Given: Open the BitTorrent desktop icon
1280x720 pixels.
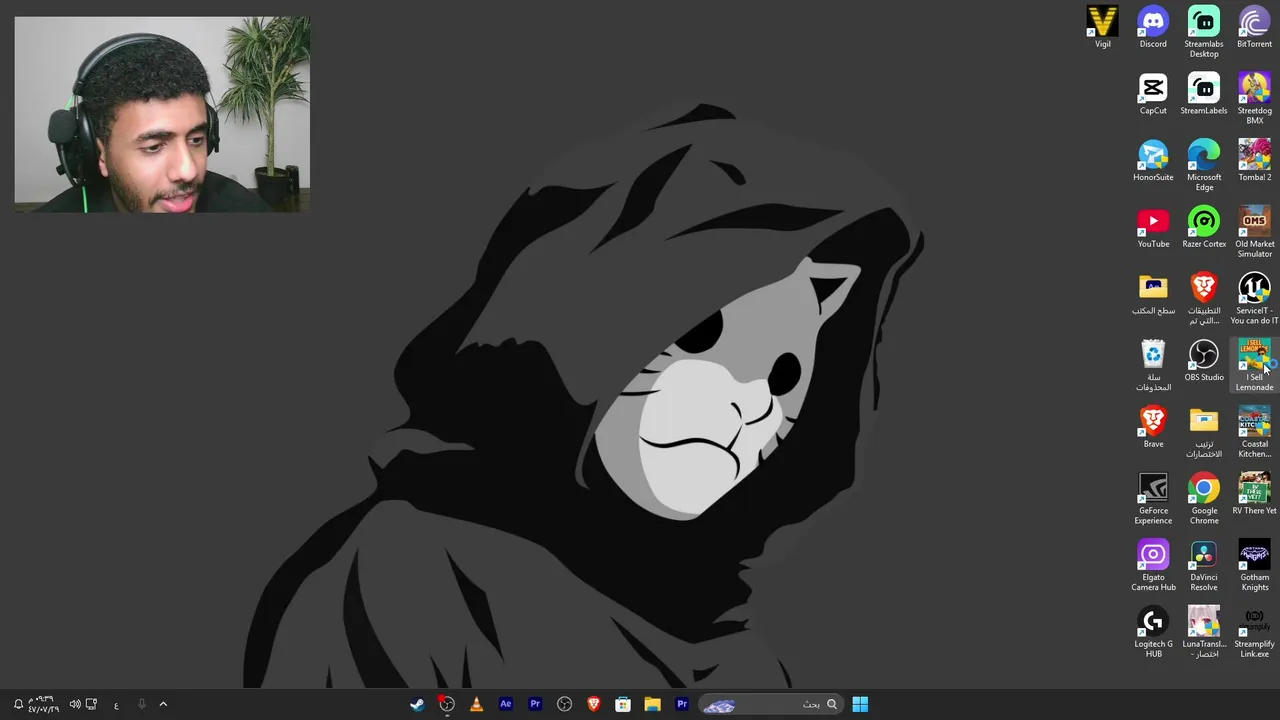Looking at the screenshot, I should [1254, 27].
